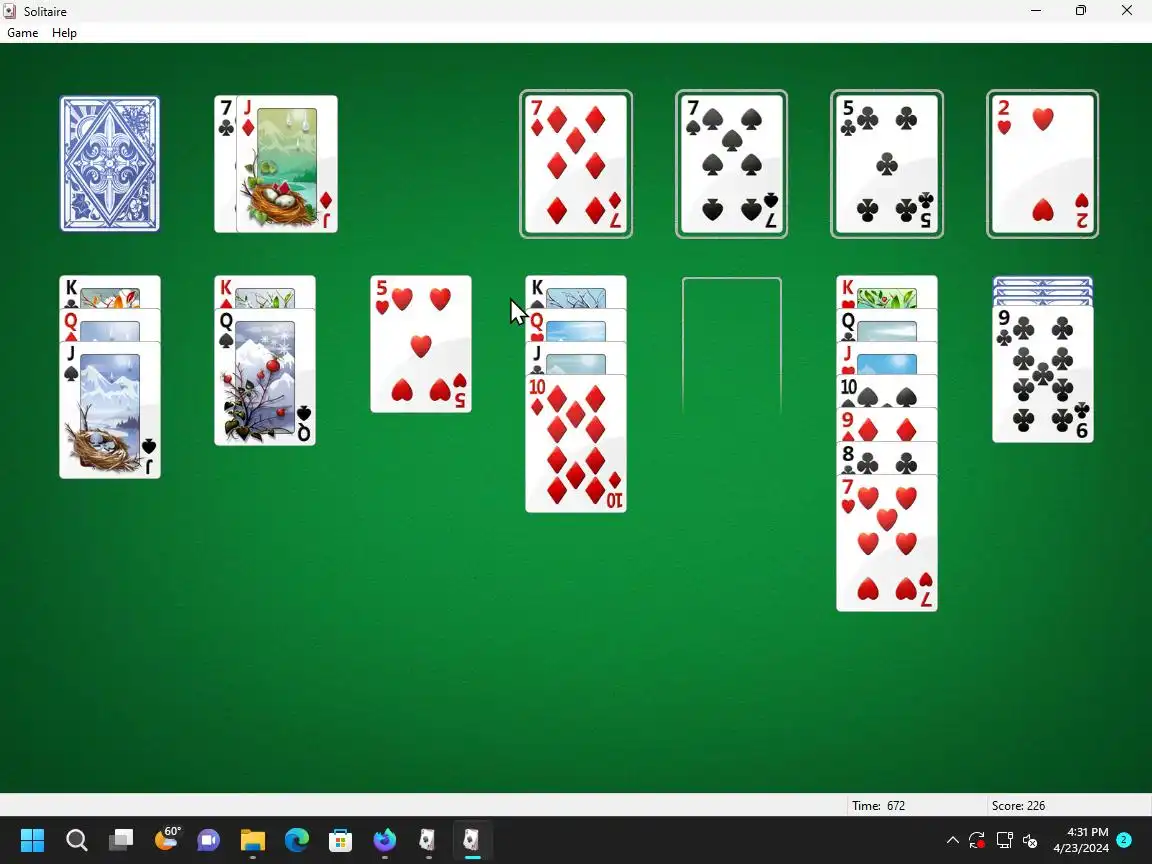Pick the King of clubs in the tableau

point(109,292)
